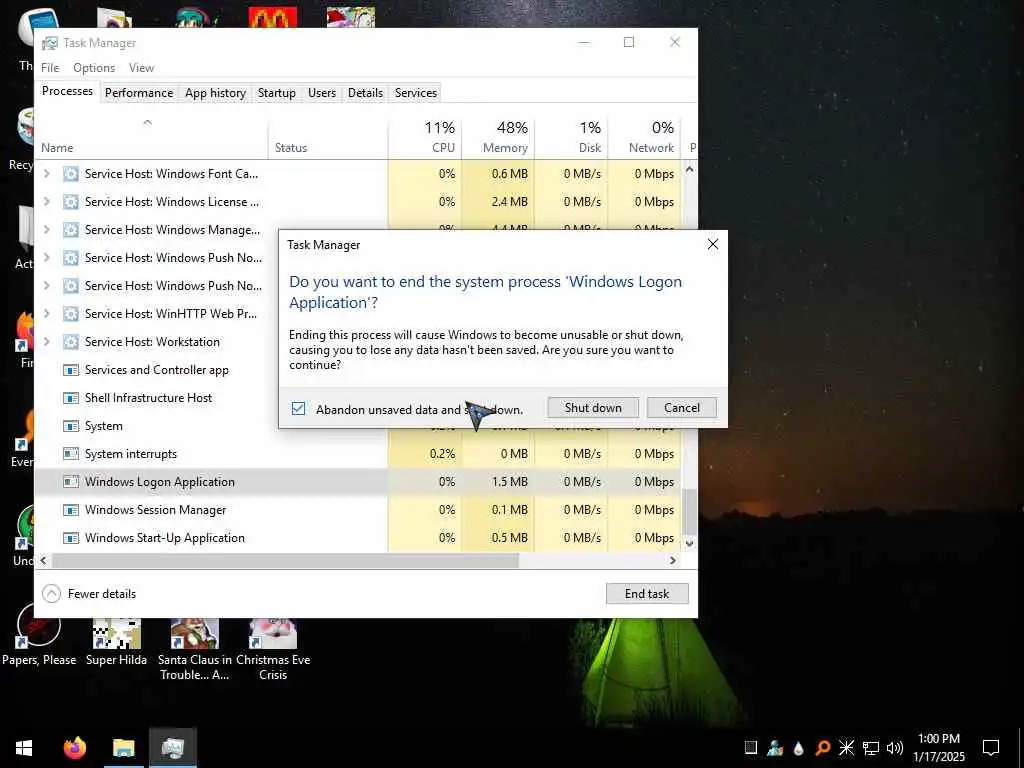Collapse with the Fewer details chevron

(51, 594)
